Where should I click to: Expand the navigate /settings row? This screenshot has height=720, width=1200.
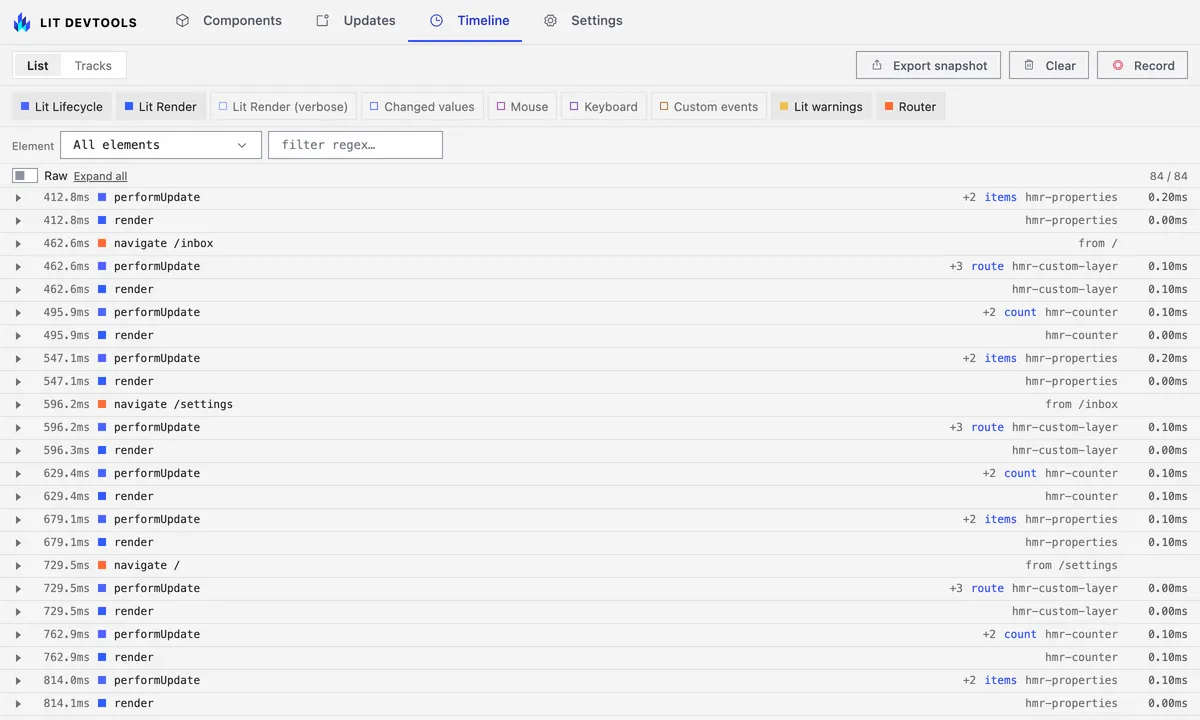click(18, 404)
